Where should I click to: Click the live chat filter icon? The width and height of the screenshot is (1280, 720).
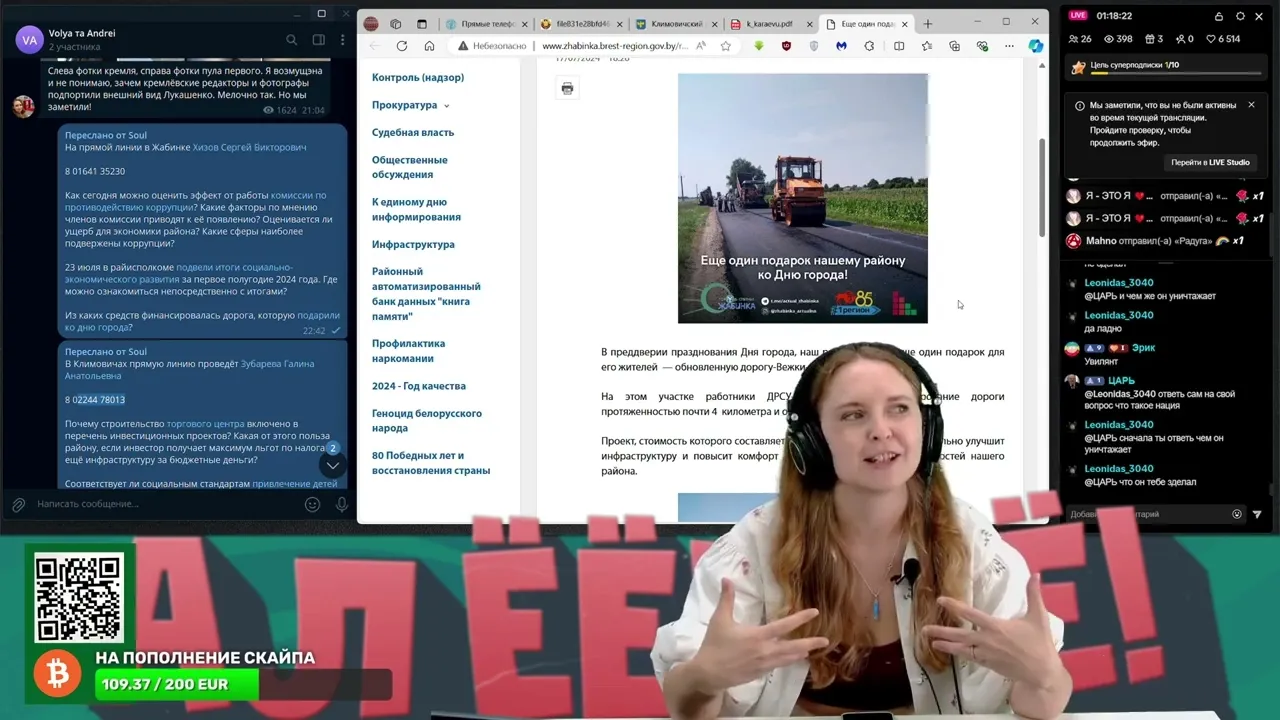(1257, 514)
